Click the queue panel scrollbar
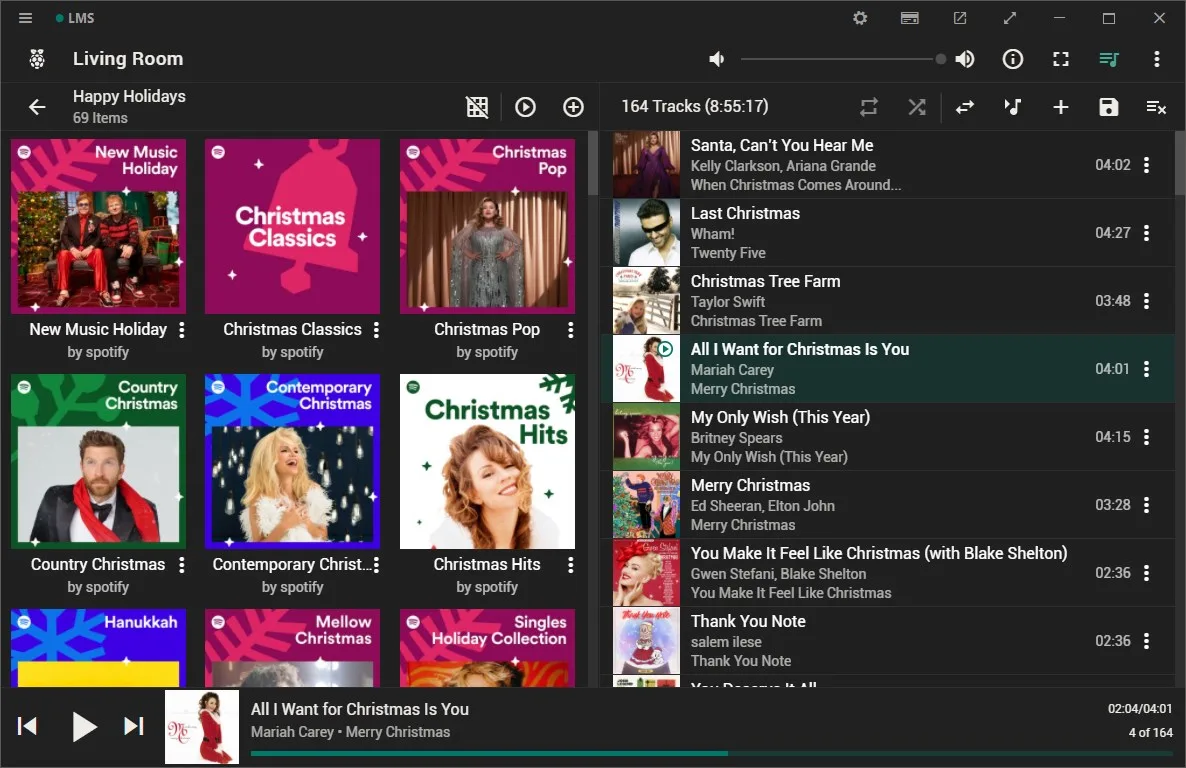Image resolution: width=1186 pixels, height=768 pixels. click(1180, 164)
